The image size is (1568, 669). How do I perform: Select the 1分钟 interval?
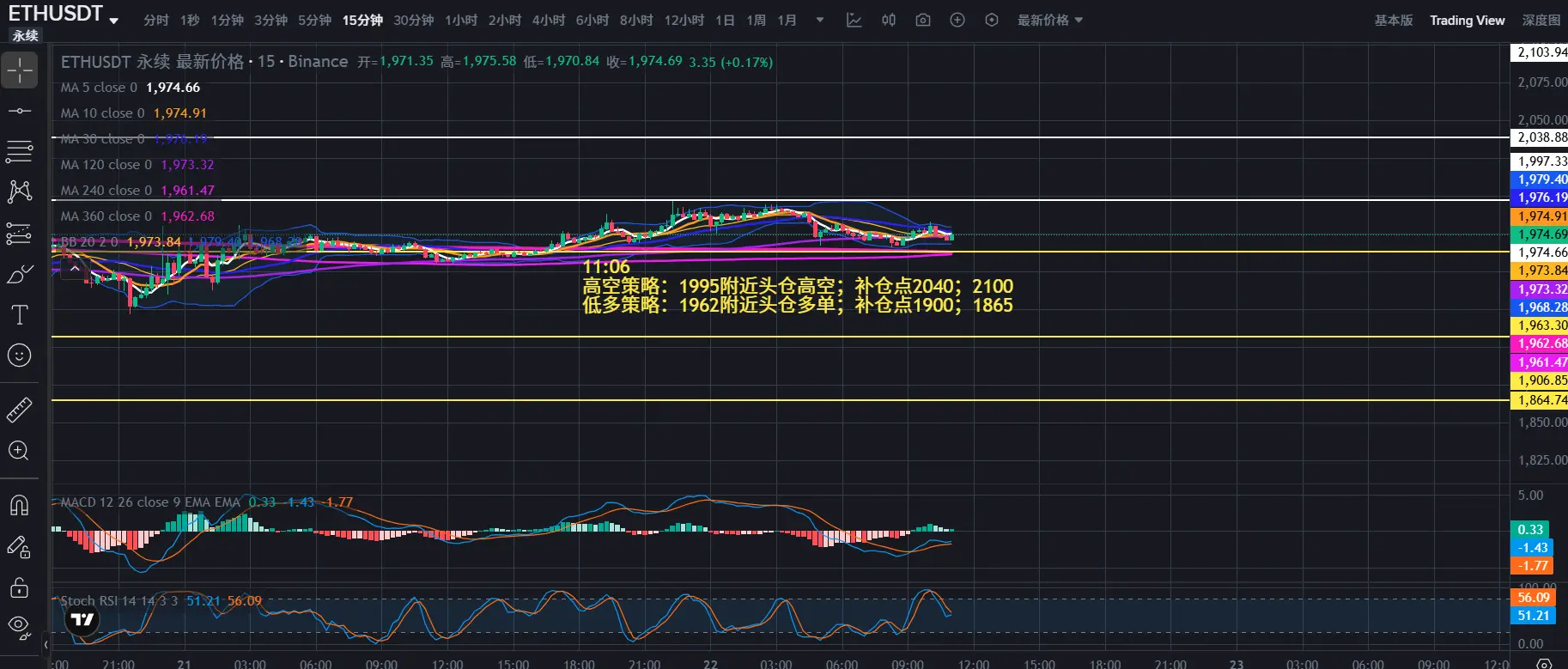[228, 20]
